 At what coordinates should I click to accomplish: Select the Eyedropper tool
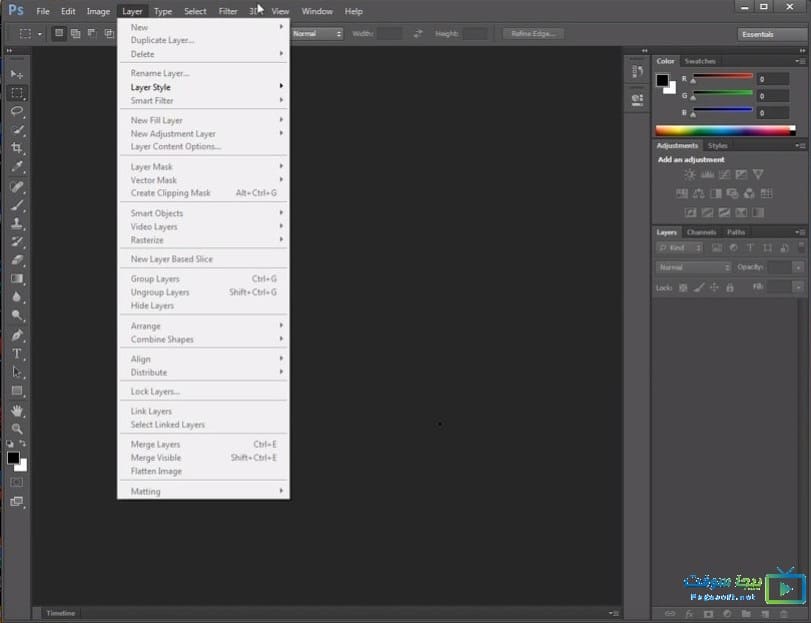17,166
